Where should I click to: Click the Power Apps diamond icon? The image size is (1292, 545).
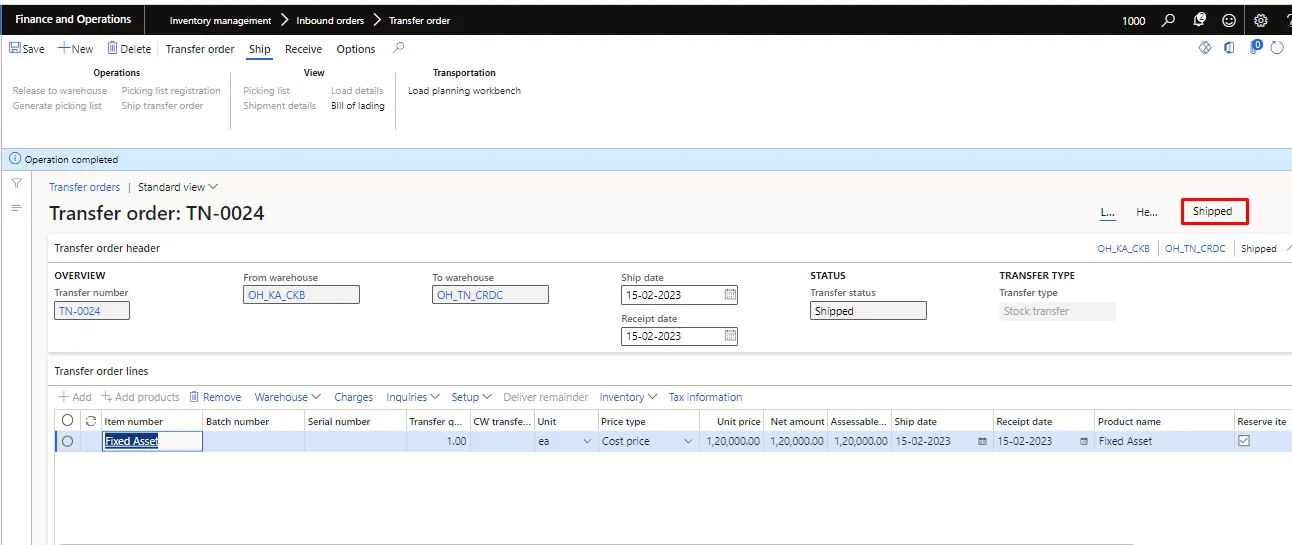pyautogui.click(x=1205, y=47)
